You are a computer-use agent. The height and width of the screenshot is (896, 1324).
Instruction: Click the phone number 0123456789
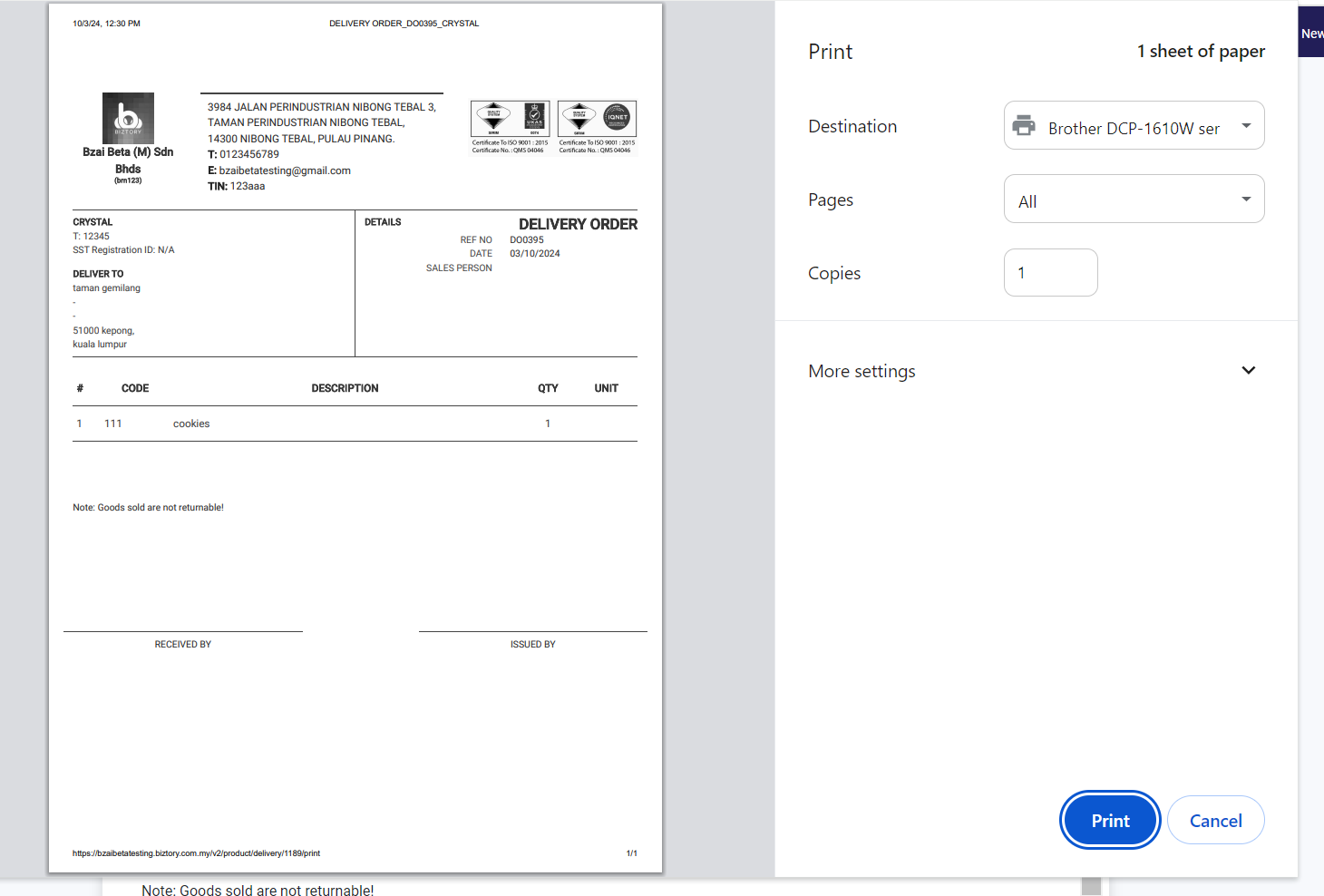(x=249, y=154)
